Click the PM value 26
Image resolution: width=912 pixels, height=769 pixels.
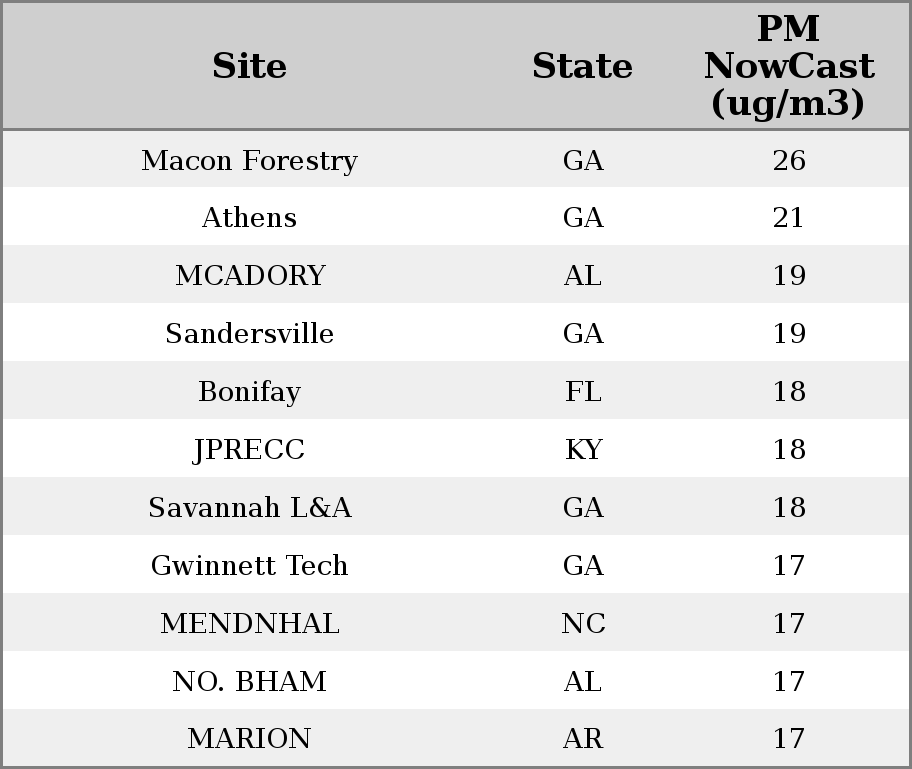point(788,160)
